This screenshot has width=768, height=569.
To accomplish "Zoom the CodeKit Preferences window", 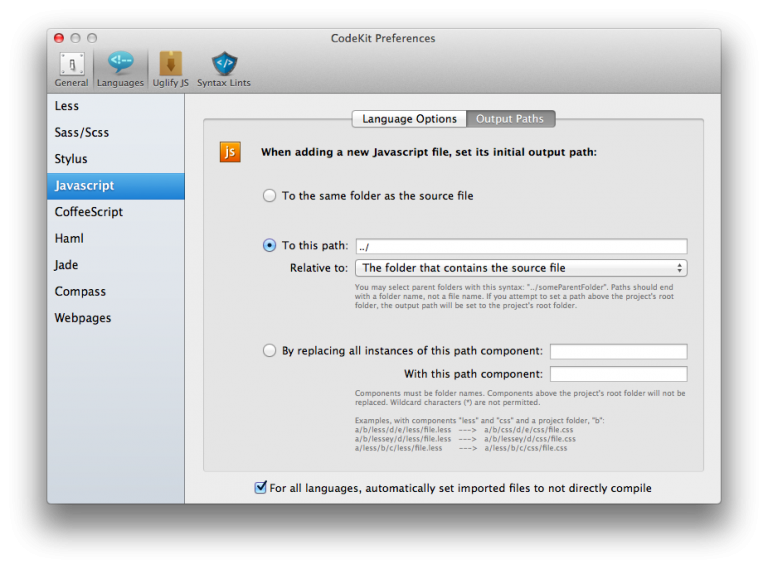I will point(92,38).
